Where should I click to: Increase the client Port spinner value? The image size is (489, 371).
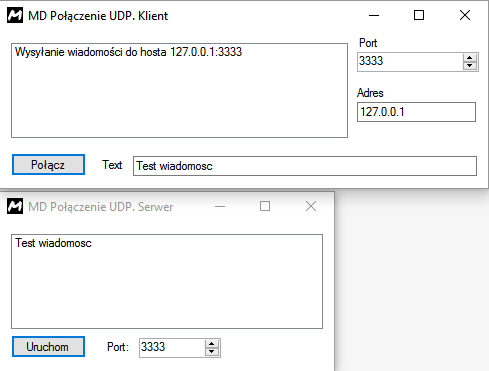pyautogui.click(x=470, y=57)
